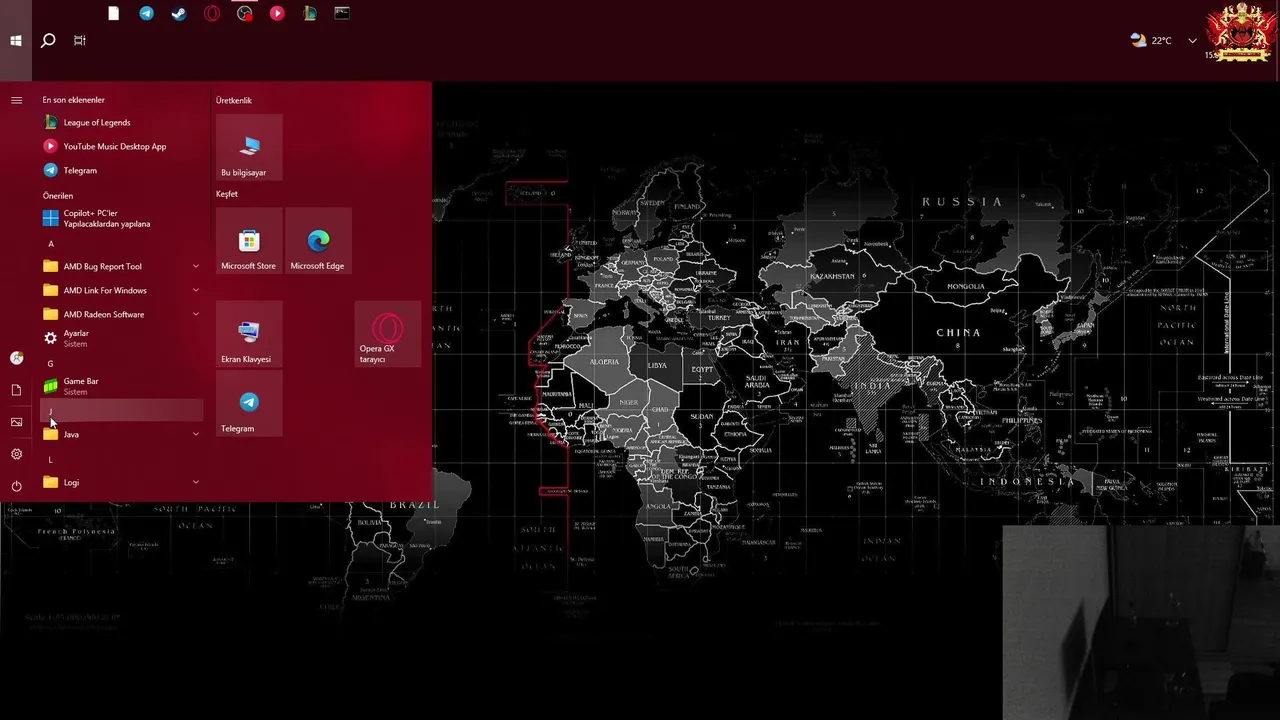Viewport: 1280px width, 720px height.
Task: Expand the Java folder
Action: [122, 434]
